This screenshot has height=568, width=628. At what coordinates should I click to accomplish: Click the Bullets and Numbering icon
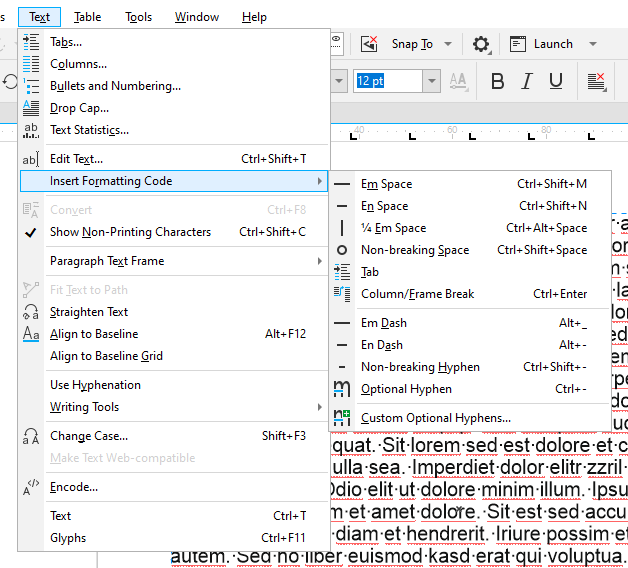tap(31, 86)
